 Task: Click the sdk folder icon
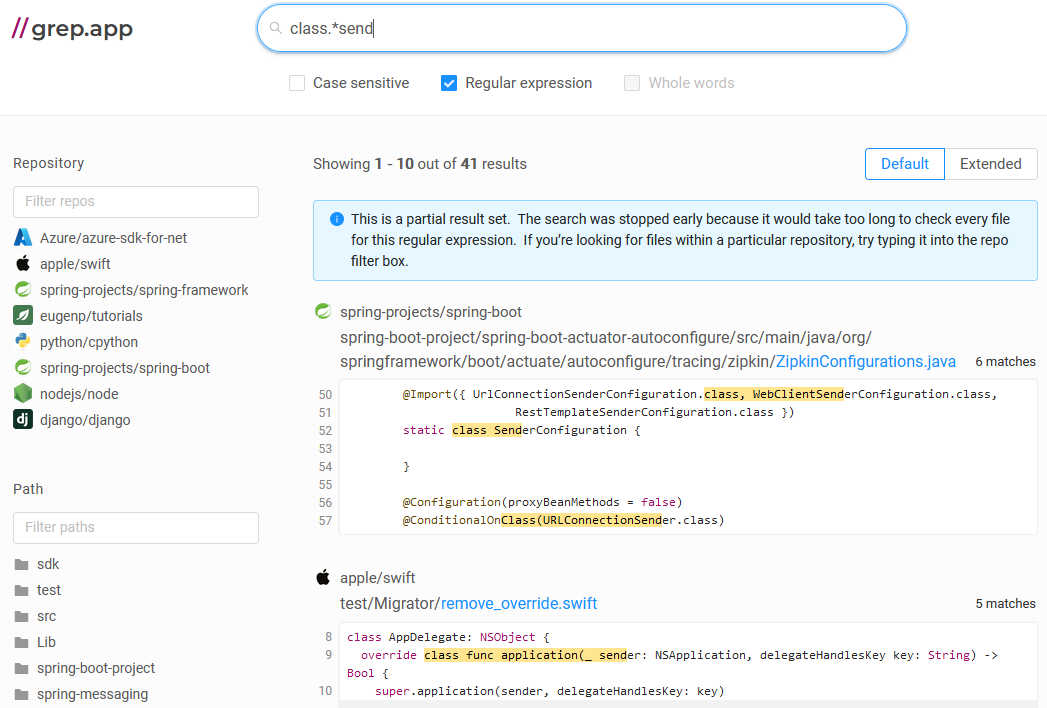coord(21,564)
